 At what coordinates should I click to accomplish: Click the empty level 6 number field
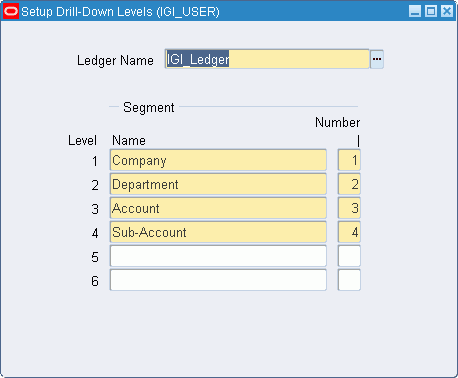point(349,280)
